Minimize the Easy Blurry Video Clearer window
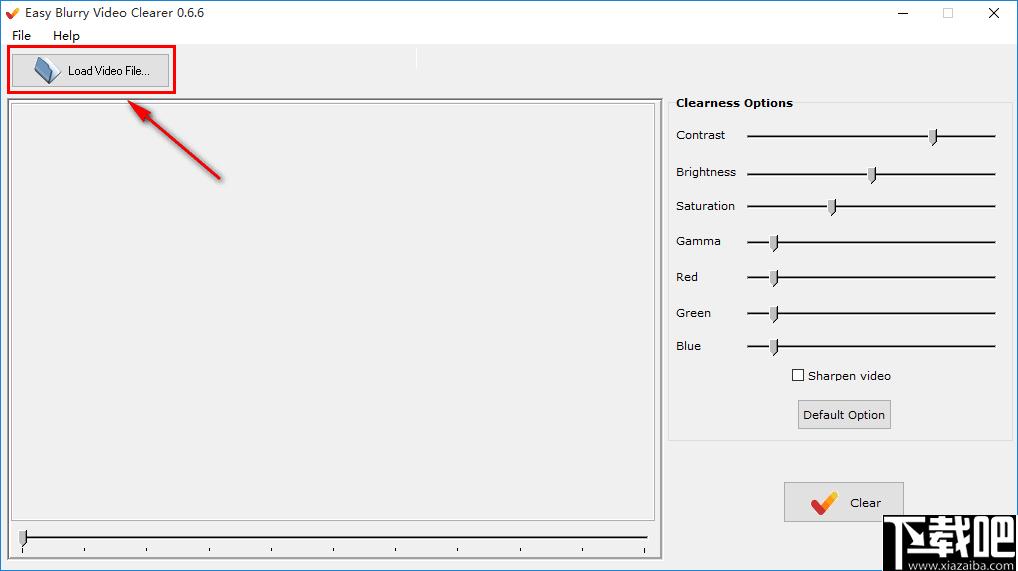The height and width of the screenshot is (571, 1018). (x=902, y=13)
